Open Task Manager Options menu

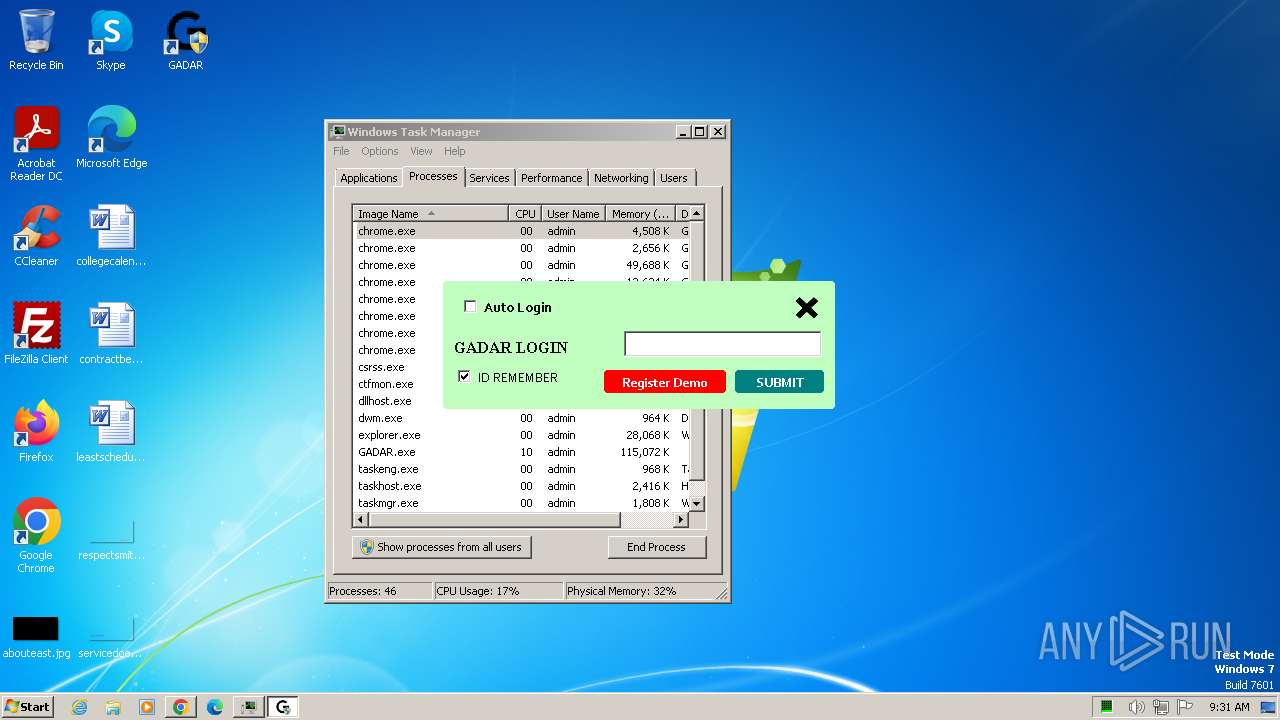click(x=380, y=151)
